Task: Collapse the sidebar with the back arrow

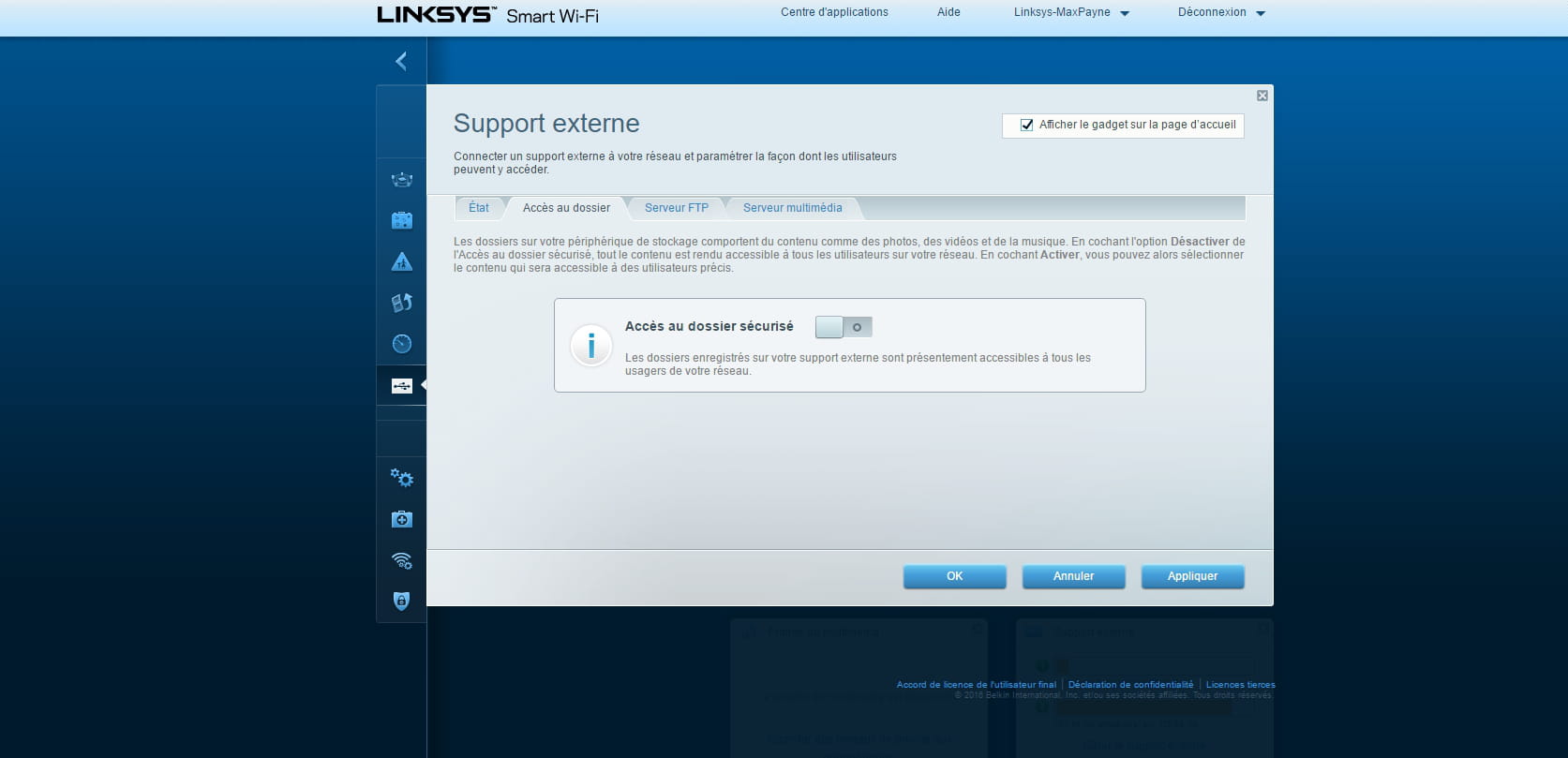Action: pos(401,61)
